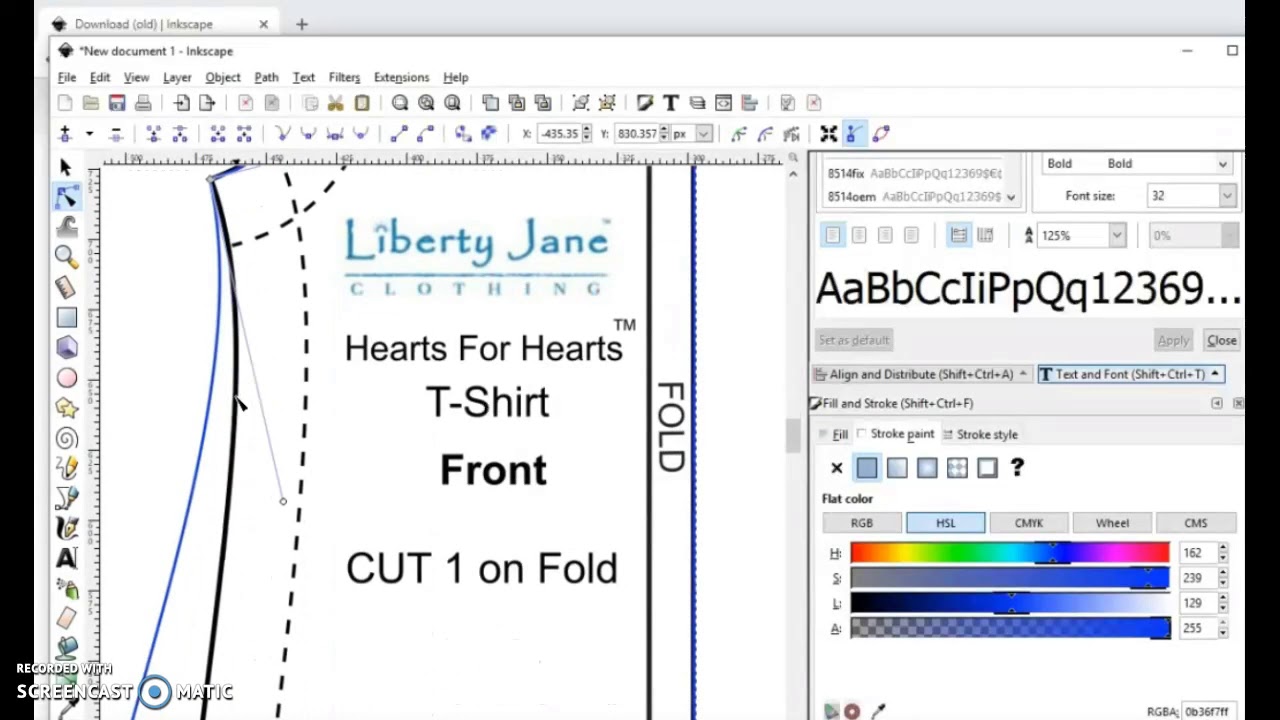Switch color mode to CMS

click(1196, 523)
